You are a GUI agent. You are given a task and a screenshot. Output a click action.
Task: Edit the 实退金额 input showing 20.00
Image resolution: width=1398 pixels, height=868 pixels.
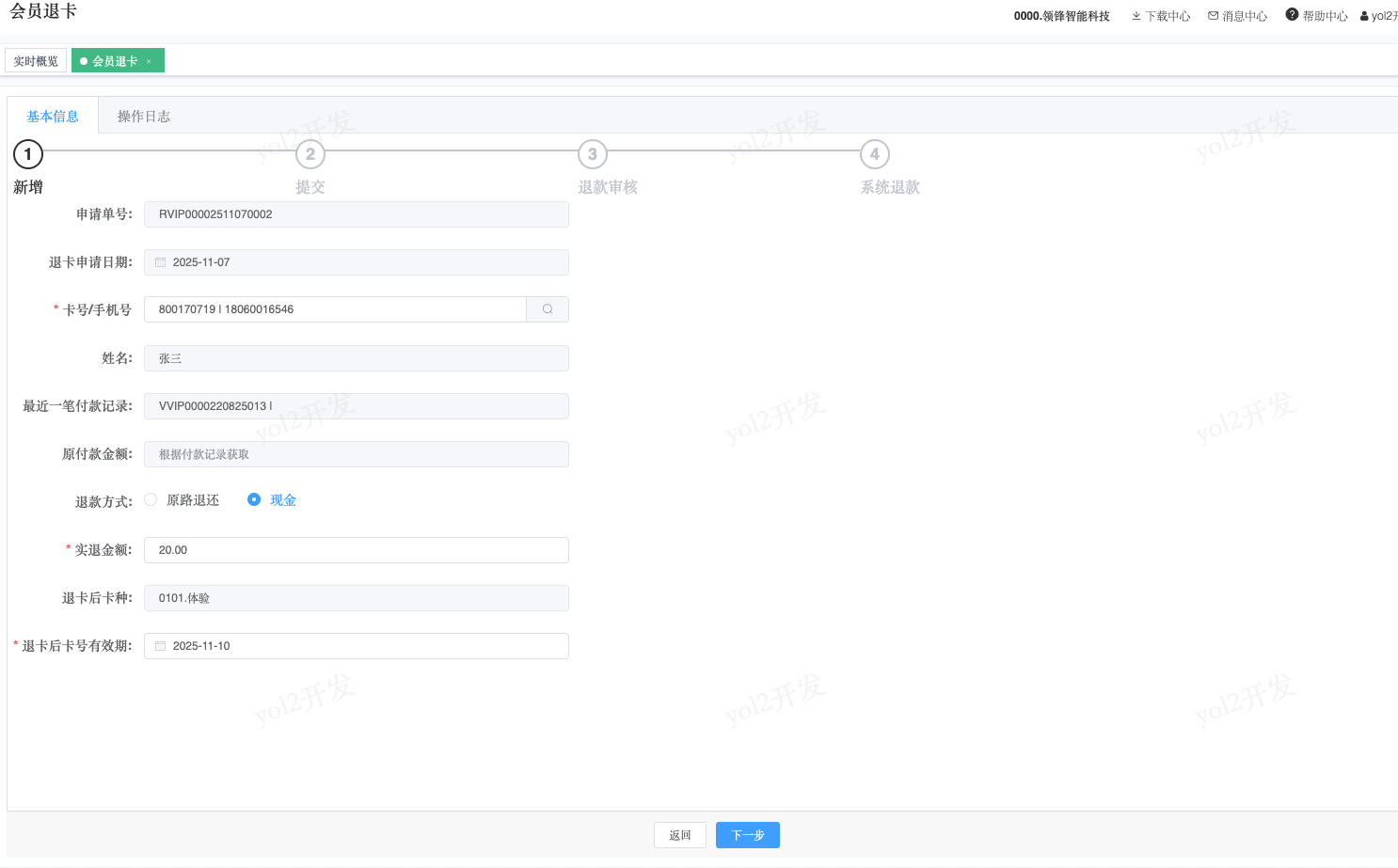coord(357,550)
